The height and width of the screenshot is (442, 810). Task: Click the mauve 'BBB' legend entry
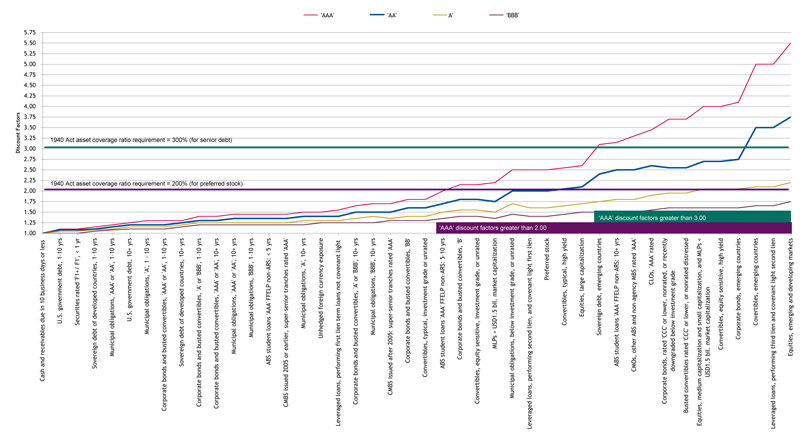(x=504, y=15)
